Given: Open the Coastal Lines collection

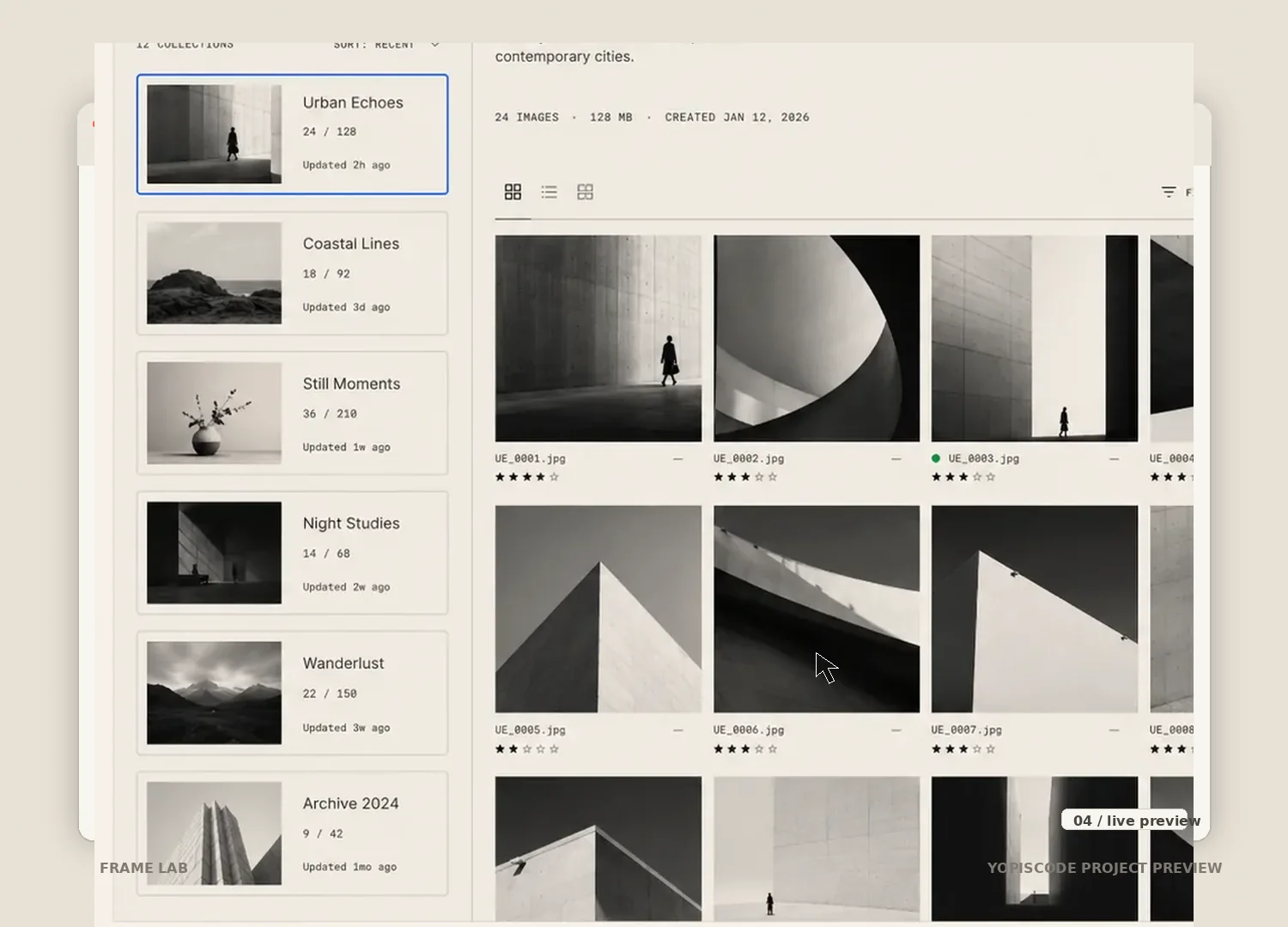Looking at the screenshot, I should (x=293, y=274).
